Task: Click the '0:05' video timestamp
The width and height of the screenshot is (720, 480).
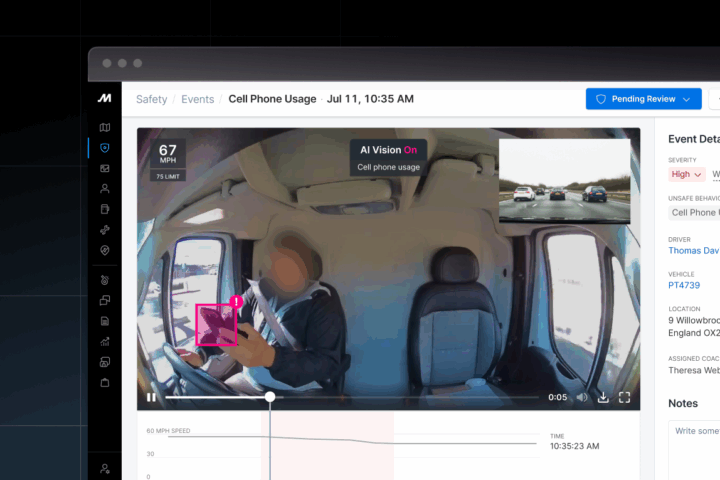Action: pyautogui.click(x=557, y=397)
